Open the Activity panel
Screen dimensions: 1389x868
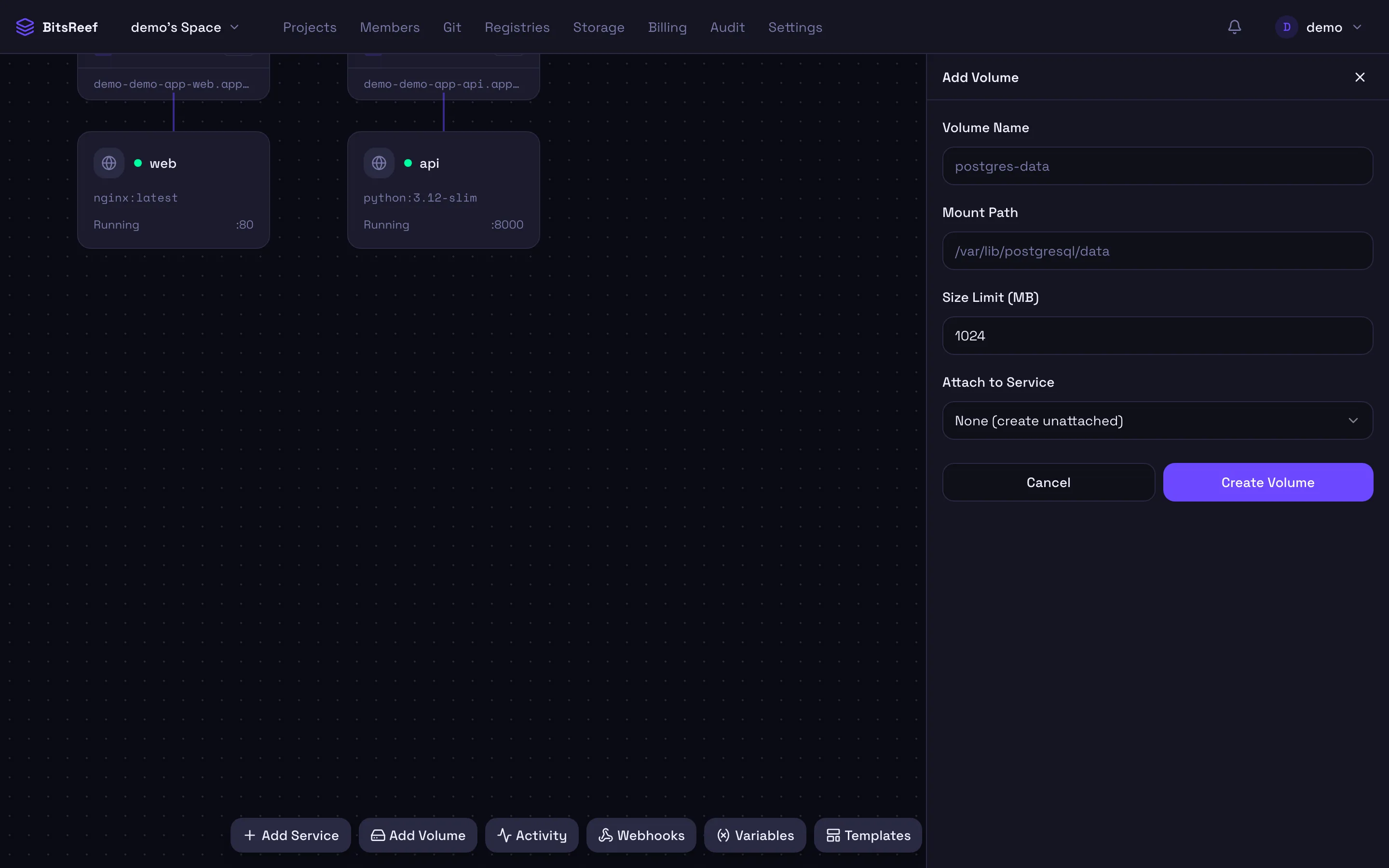[x=531, y=835]
